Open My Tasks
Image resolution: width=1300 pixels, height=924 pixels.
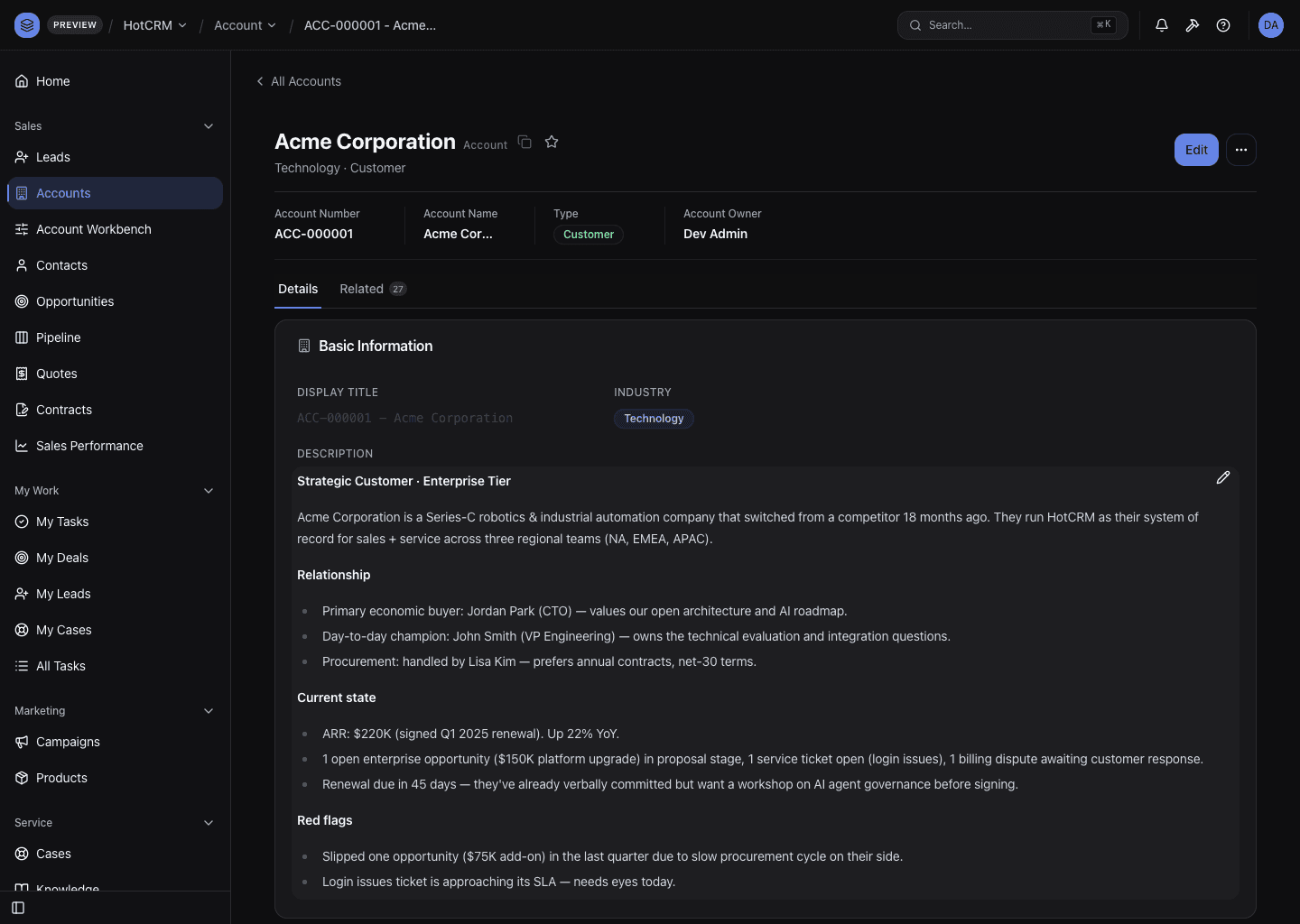click(115, 522)
